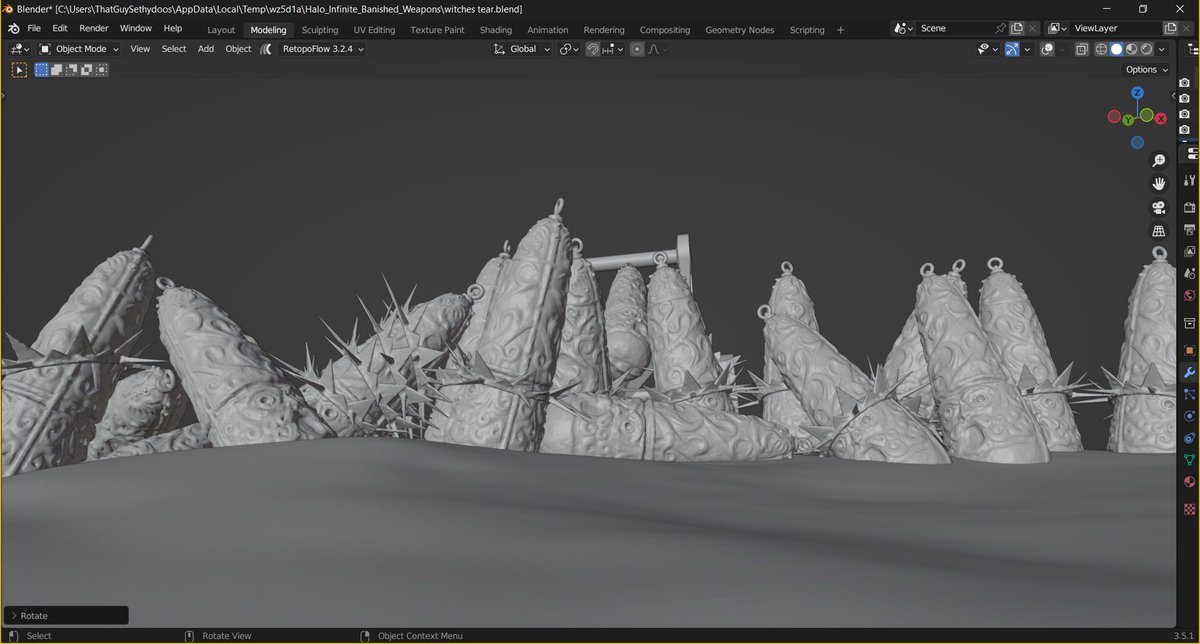The image size is (1200, 644).
Task: Click the Scene name field
Action: click(953, 29)
